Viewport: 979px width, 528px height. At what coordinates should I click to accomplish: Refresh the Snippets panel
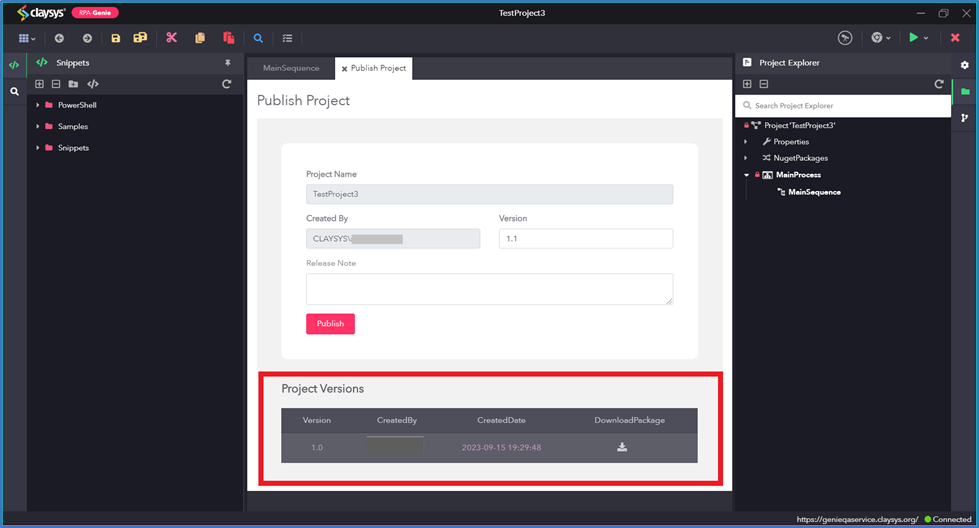tap(227, 84)
